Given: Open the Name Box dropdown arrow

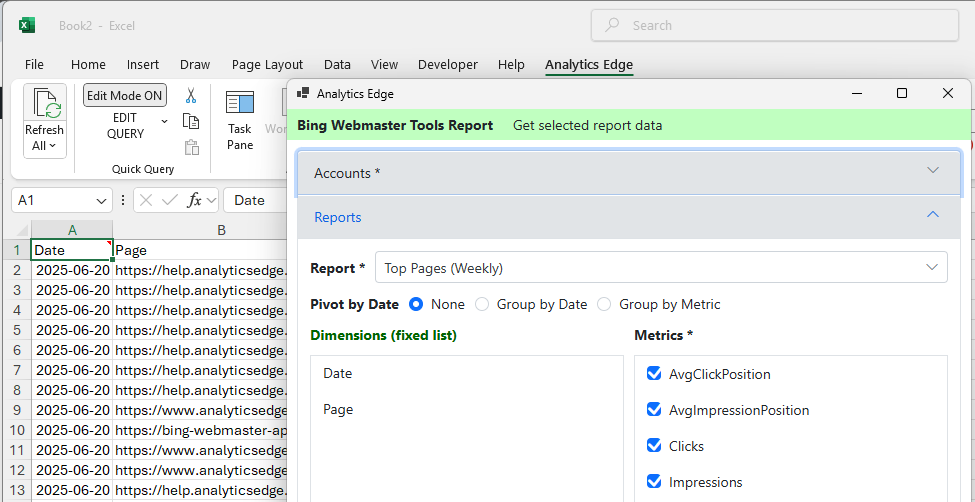Looking at the screenshot, I should click(x=101, y=200).
